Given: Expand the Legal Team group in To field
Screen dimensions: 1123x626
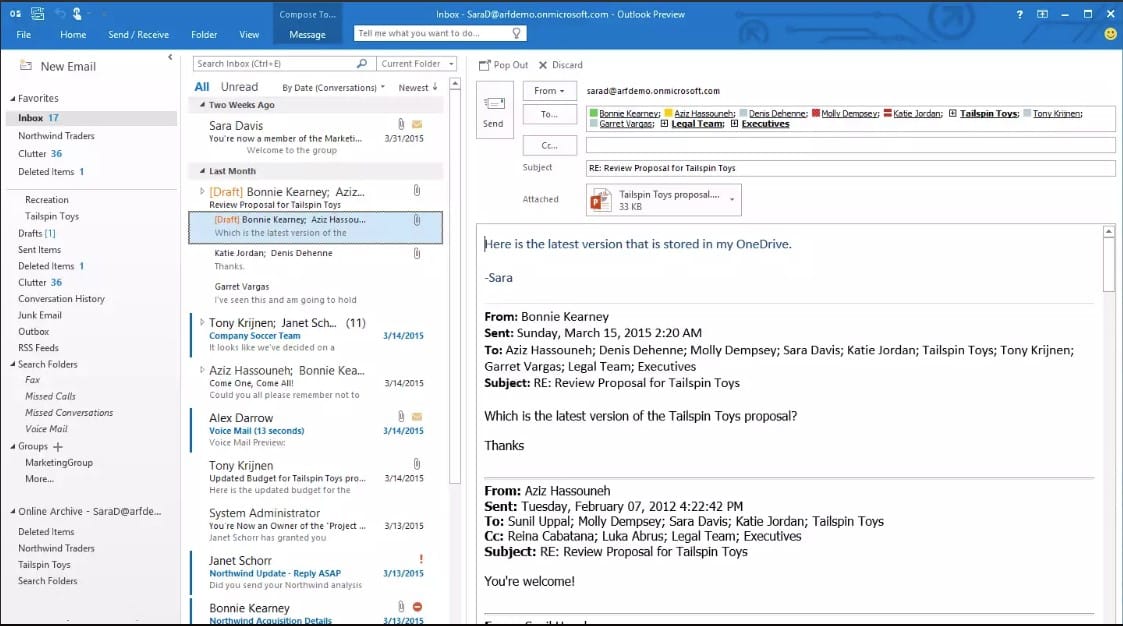Looking at the screenshot, I should click(x=664, y=124).
